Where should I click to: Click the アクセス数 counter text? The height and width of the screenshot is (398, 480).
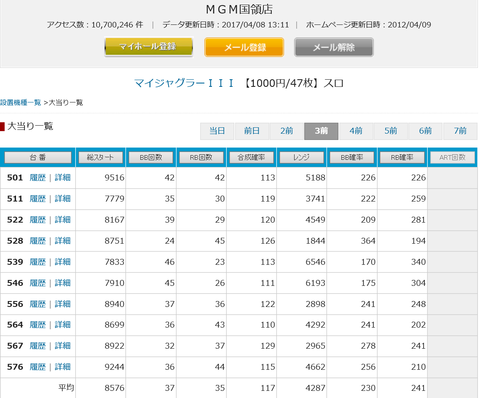tap(95, 25)
